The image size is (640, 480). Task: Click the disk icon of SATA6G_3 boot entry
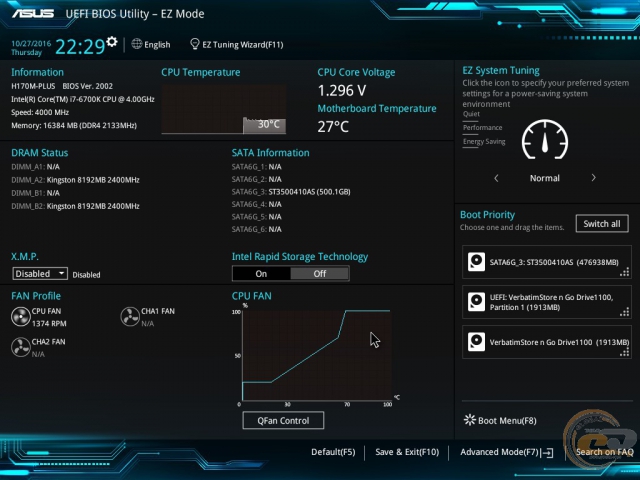(476, 262)
